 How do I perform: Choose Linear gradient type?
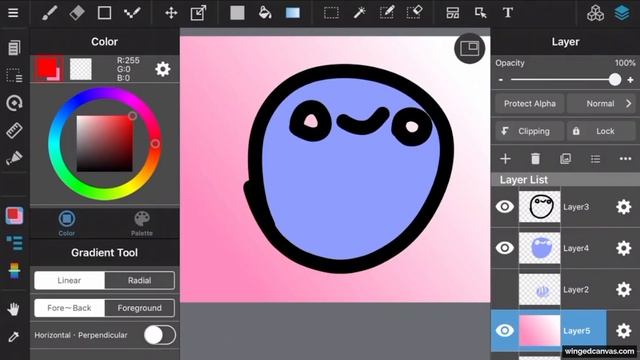(x=69, y=280)
